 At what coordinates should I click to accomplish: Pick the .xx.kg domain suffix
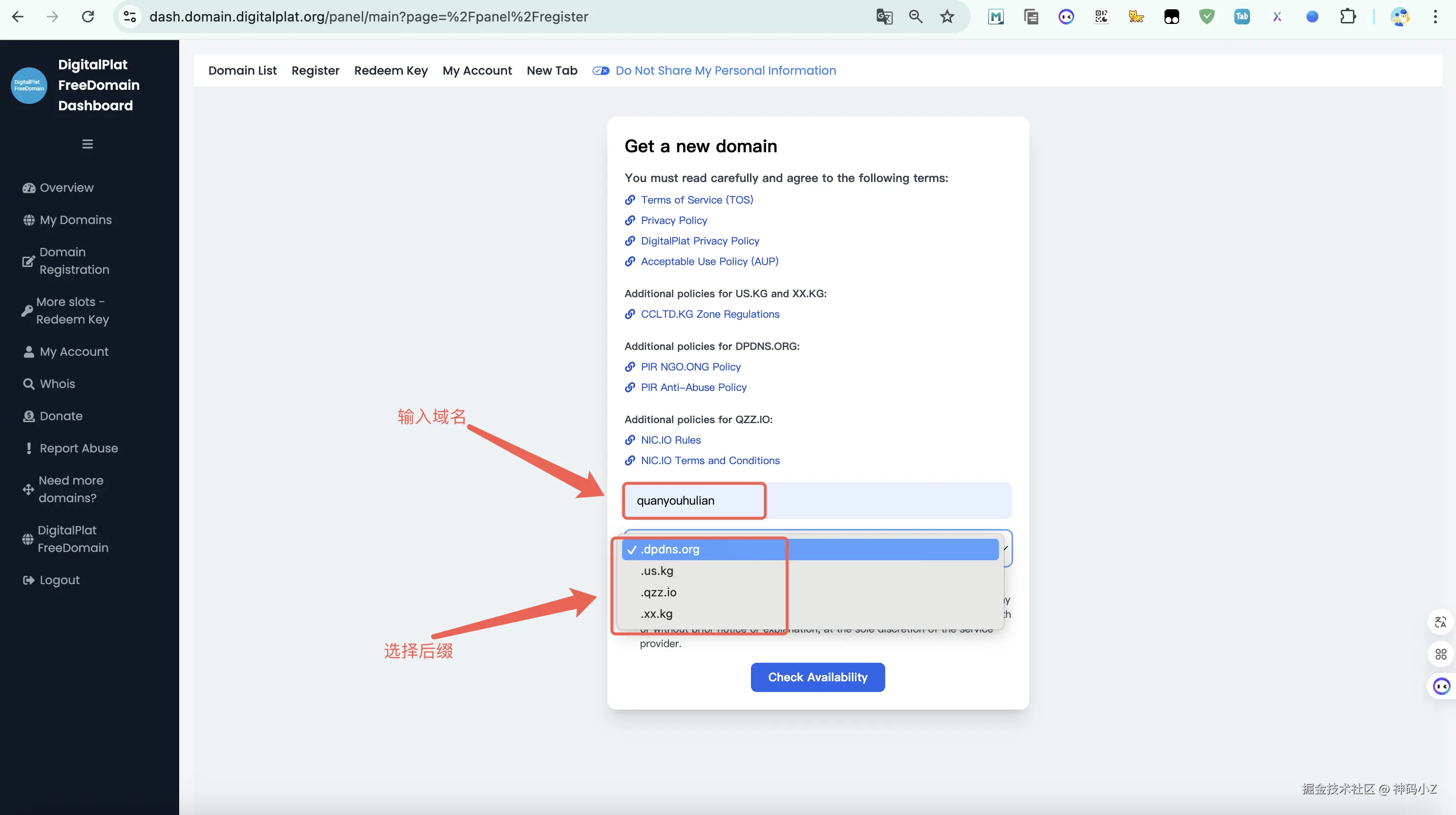click(657, 613)
